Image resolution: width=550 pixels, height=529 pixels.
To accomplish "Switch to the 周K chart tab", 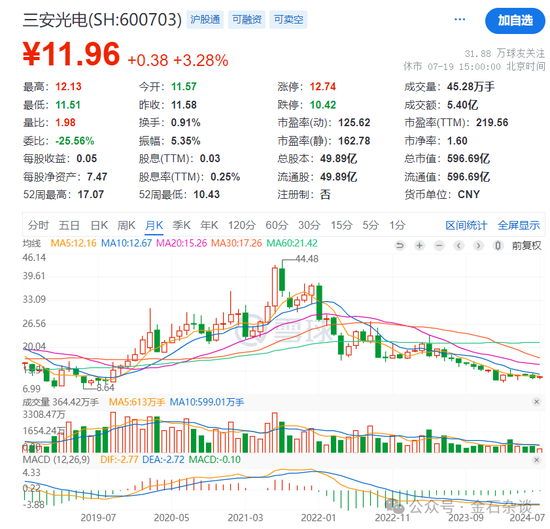I will 126,225.
